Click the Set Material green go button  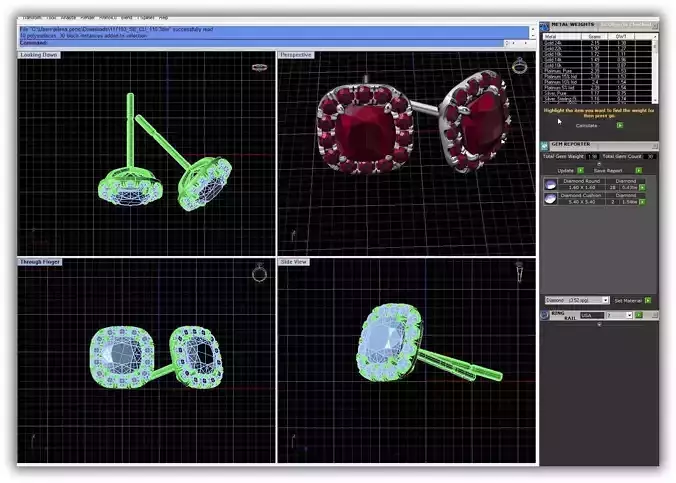(x=648, y=301)
